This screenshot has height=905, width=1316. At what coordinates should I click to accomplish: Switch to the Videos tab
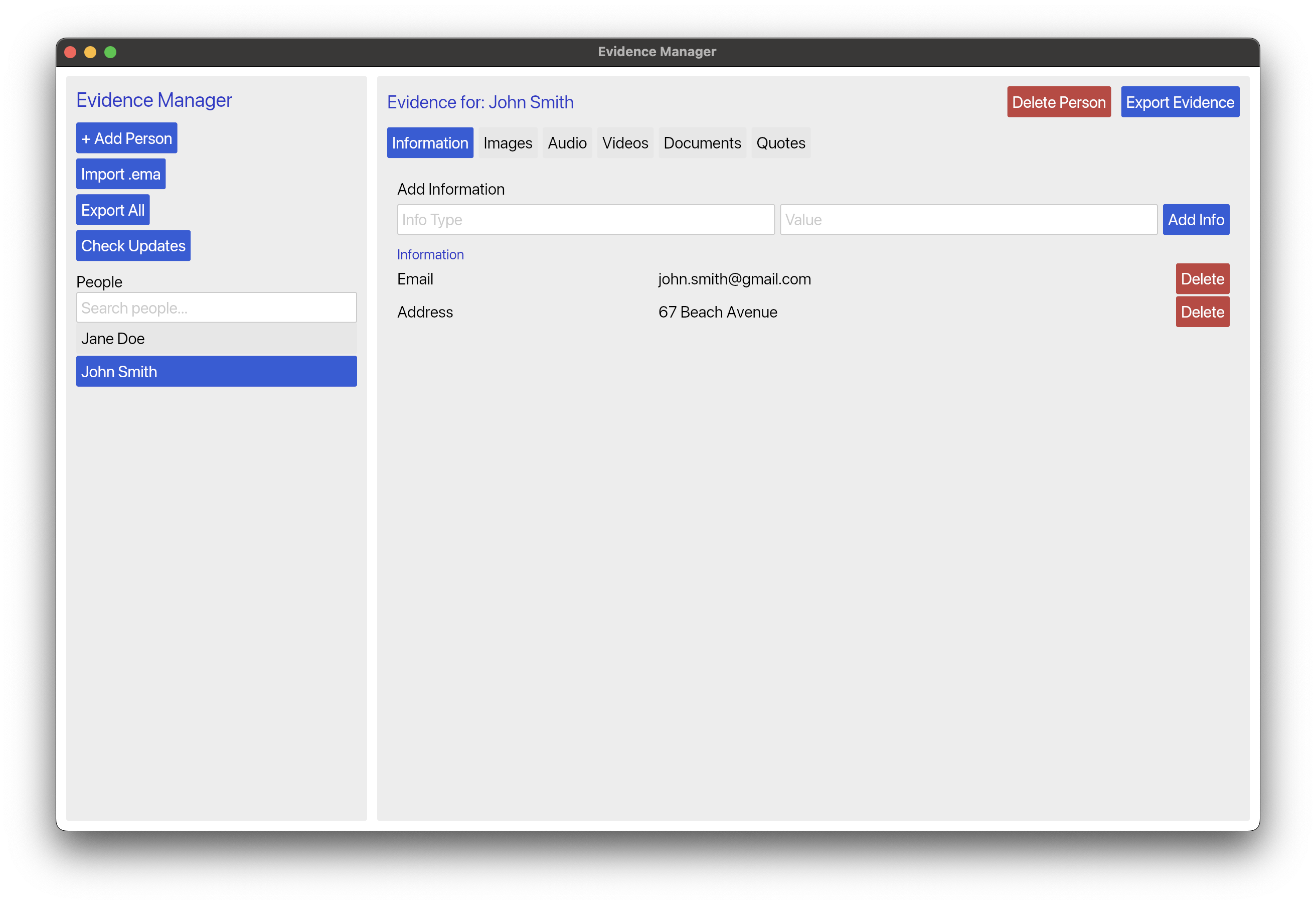coord(625,142)
